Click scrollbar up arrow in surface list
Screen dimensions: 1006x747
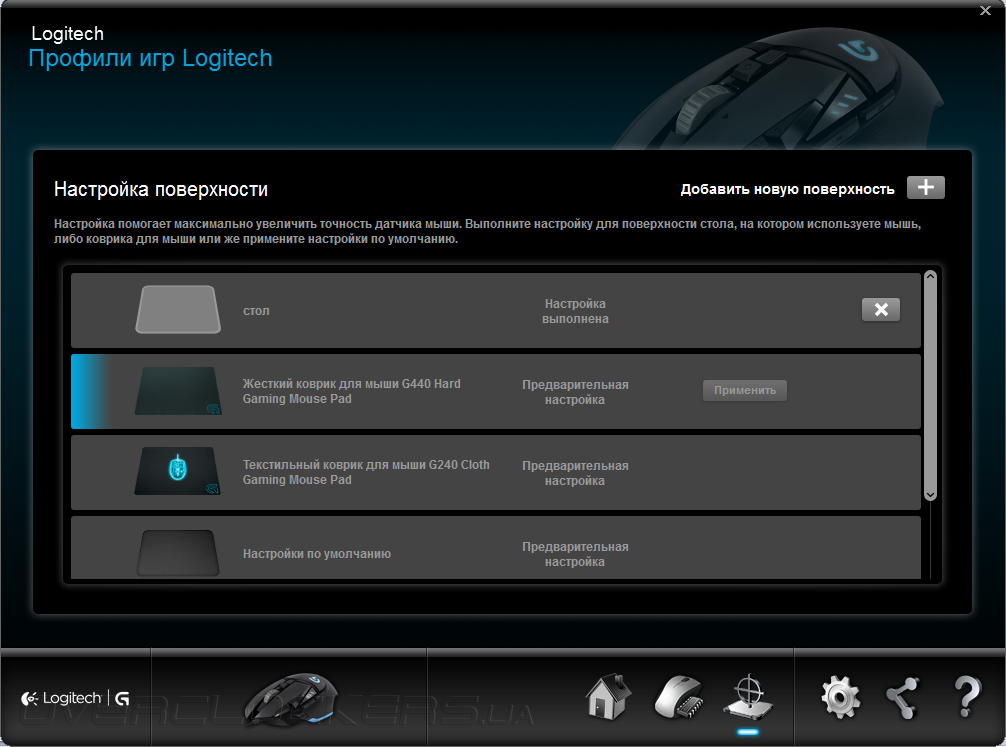coord(930,276)
